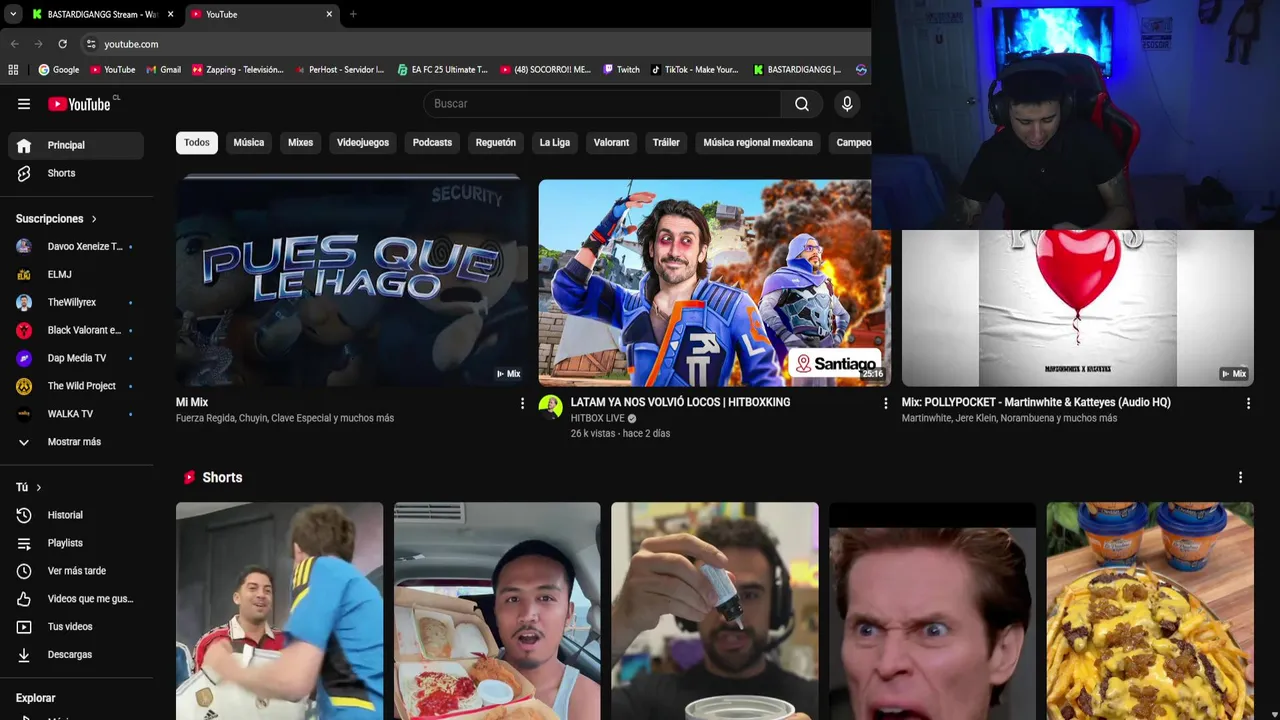
Task: Click the Buscar search field
Action: tap(603, 104)
